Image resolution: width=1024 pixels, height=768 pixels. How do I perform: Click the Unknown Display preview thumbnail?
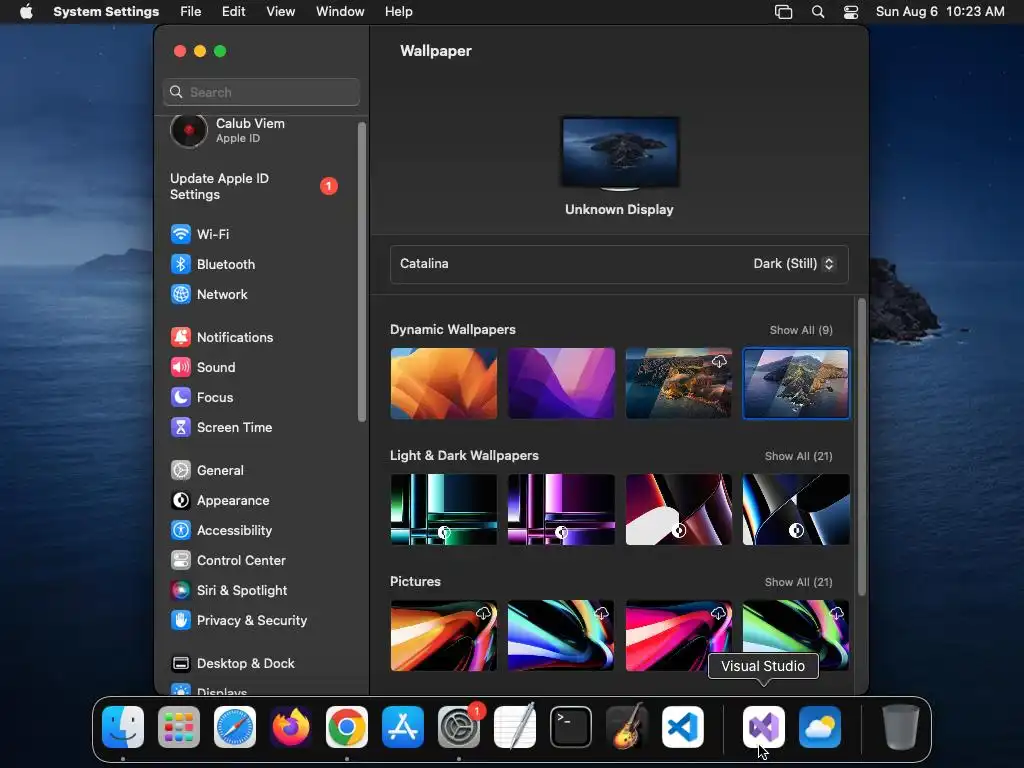620,153
